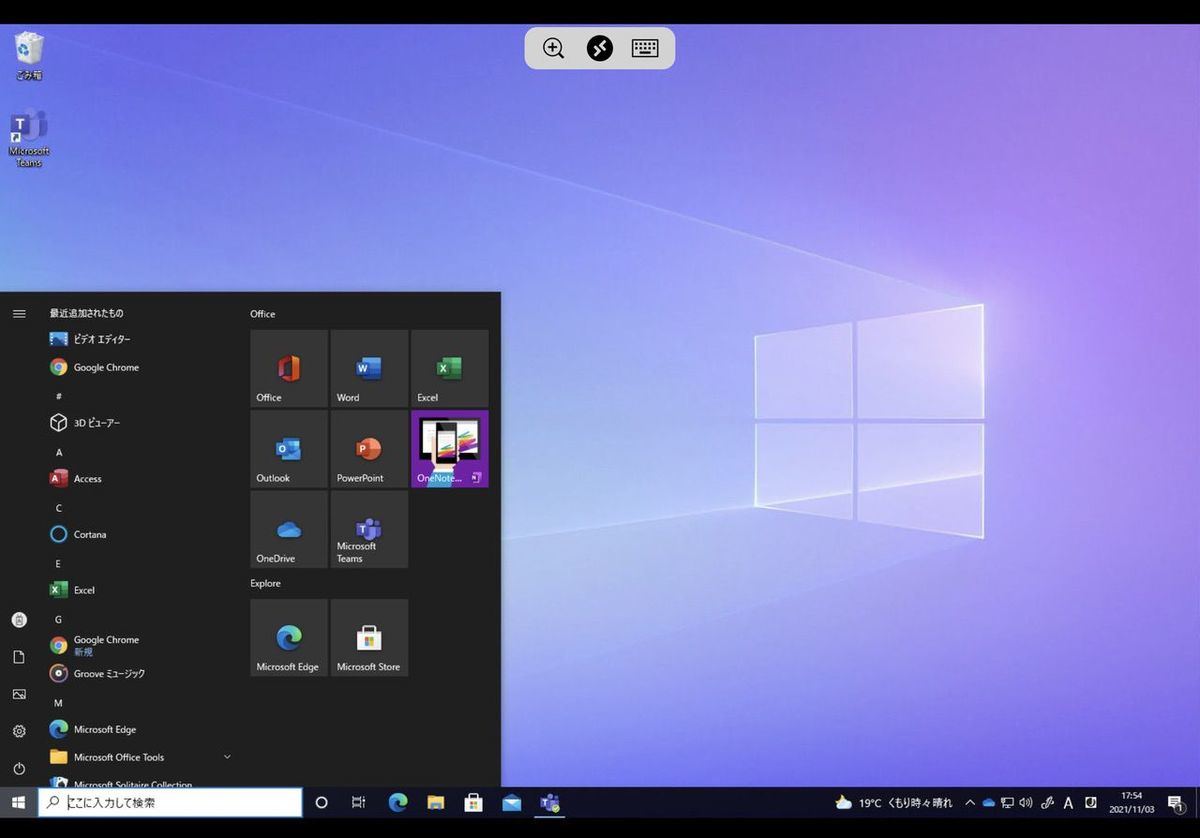The image size is (1200, 838).
Task: Open the Excel tile in the Office group
Action: pyautogui.click(x=450, y=368)
